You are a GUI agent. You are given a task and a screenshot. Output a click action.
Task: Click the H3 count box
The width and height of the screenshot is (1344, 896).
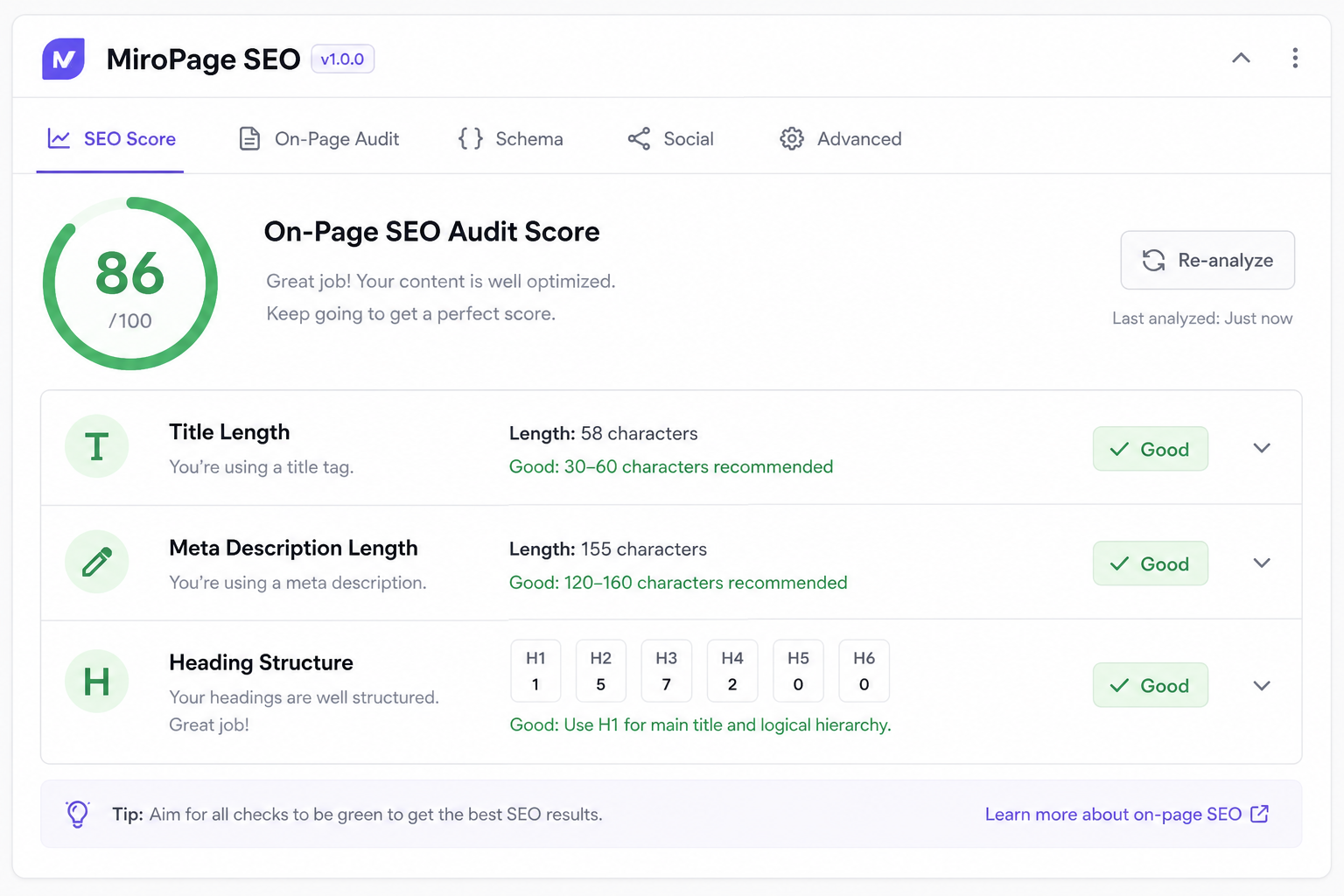(x=667, y=671)
